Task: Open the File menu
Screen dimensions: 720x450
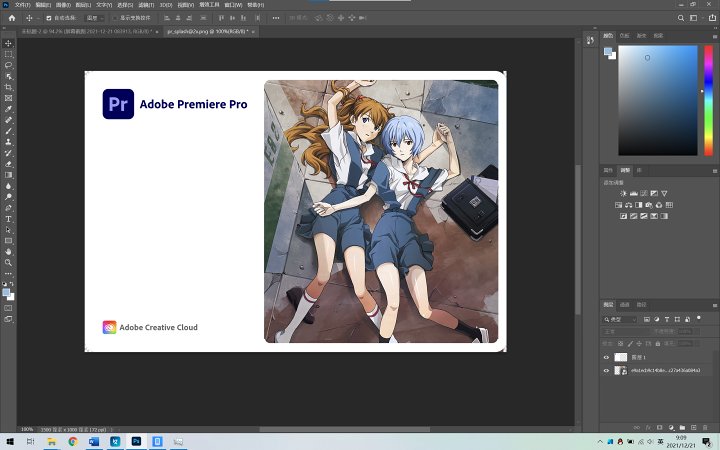Action: (22, 5)
